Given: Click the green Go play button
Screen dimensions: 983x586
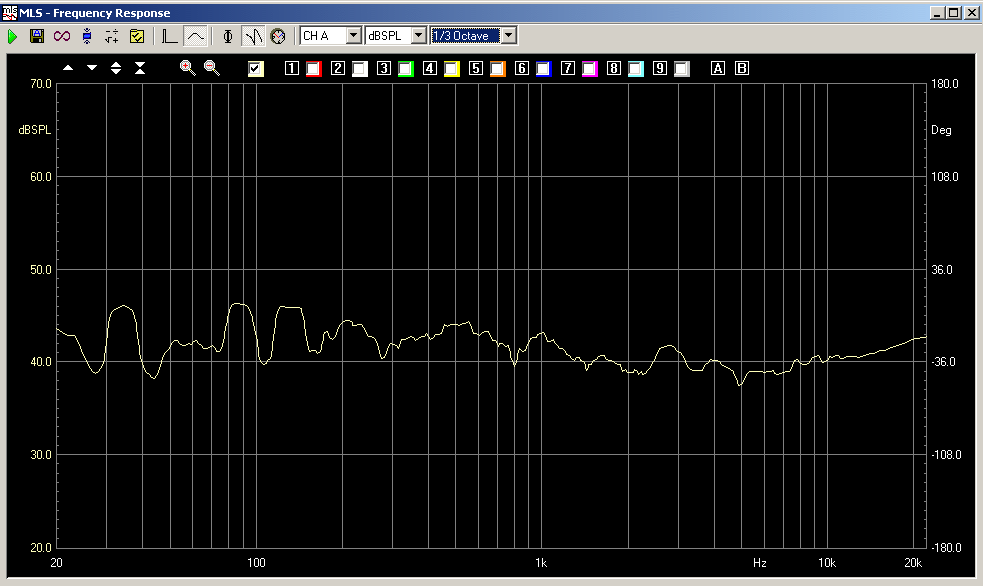Looking at the screenshot, I should click(x=13, y=36).
